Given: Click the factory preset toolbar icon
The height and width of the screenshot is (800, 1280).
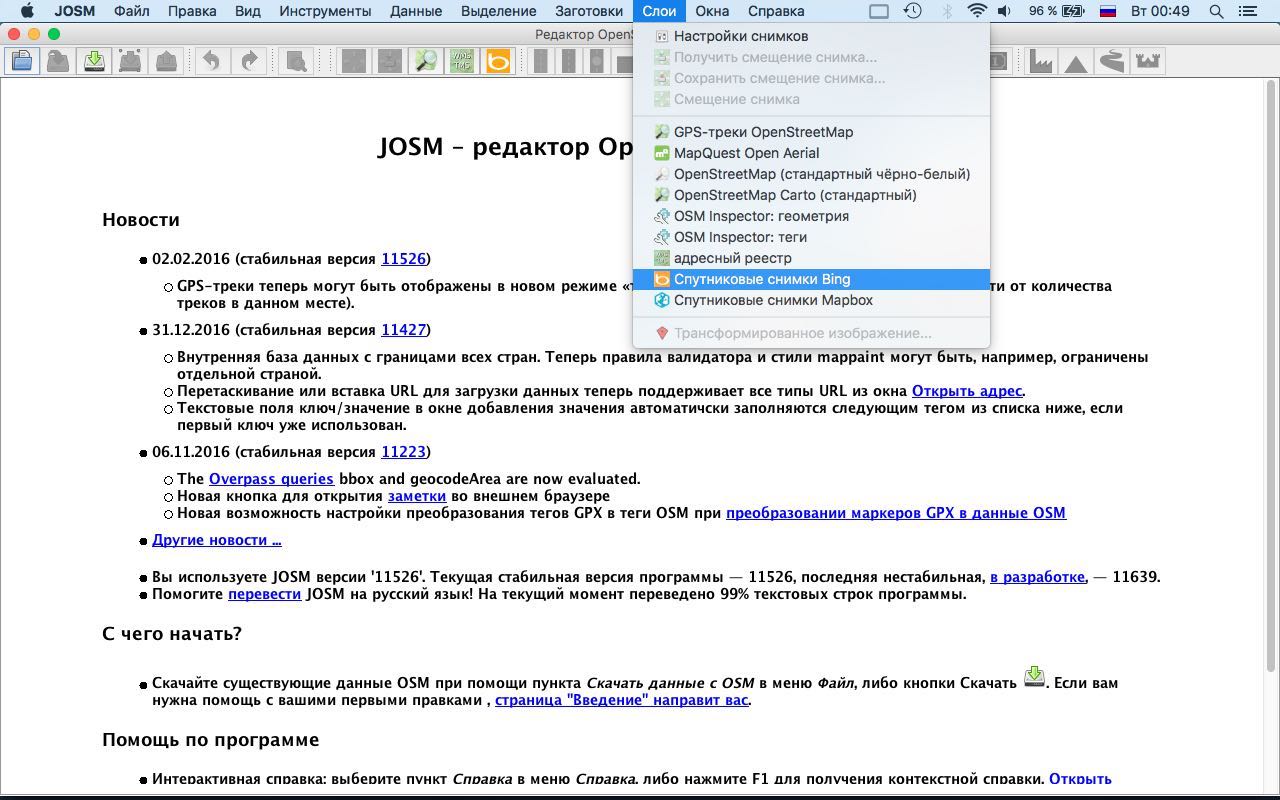Looking at the screenshot, I should click(1041, 62).
